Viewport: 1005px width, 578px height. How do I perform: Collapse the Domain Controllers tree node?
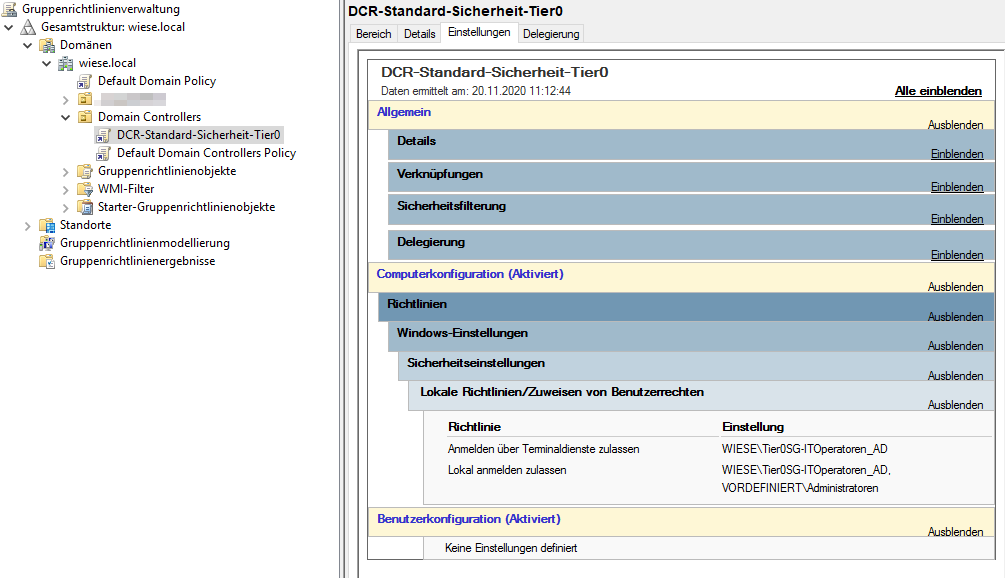click(x=65, y=117)
